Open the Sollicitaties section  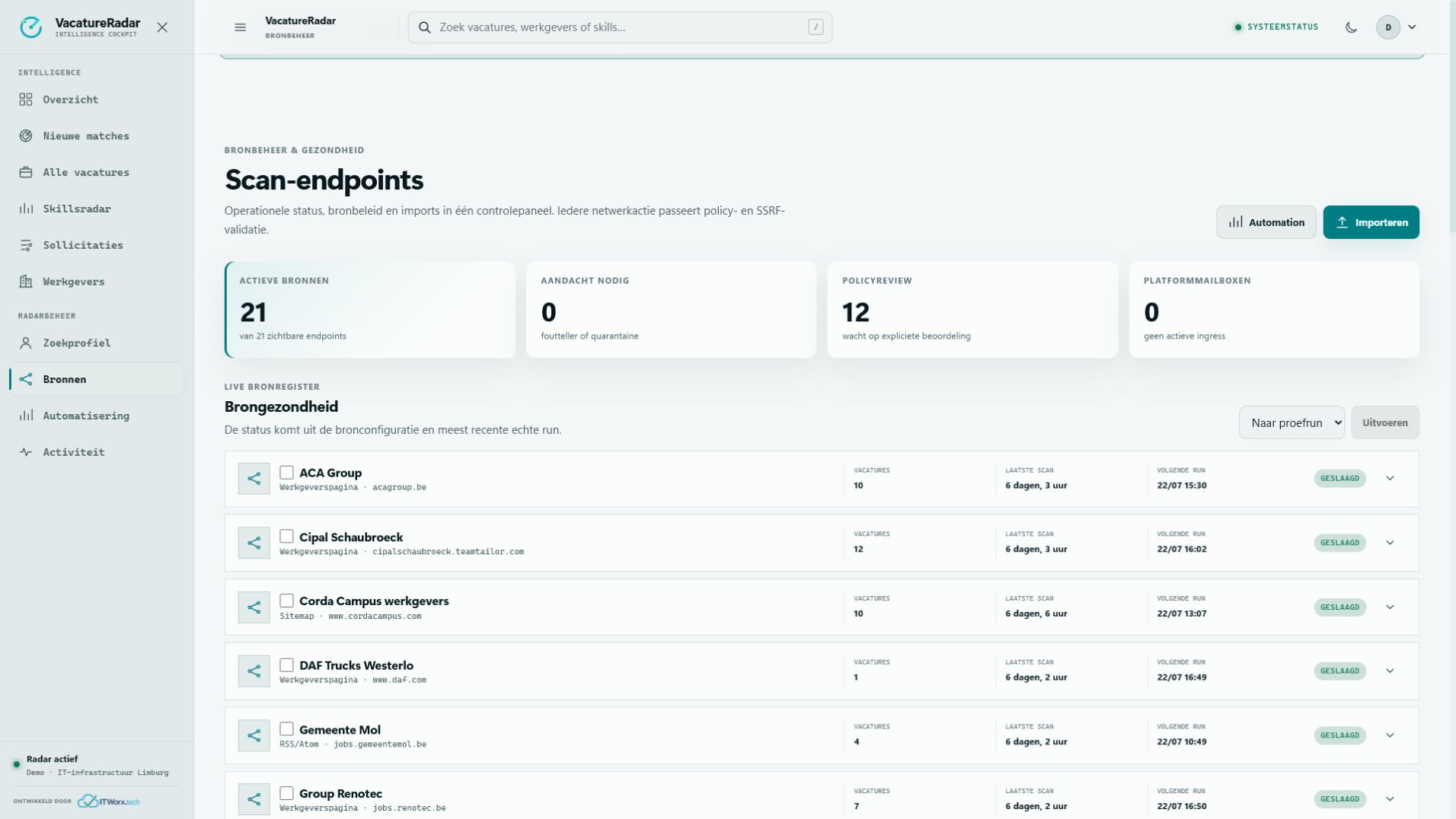[x=97, y=245]
